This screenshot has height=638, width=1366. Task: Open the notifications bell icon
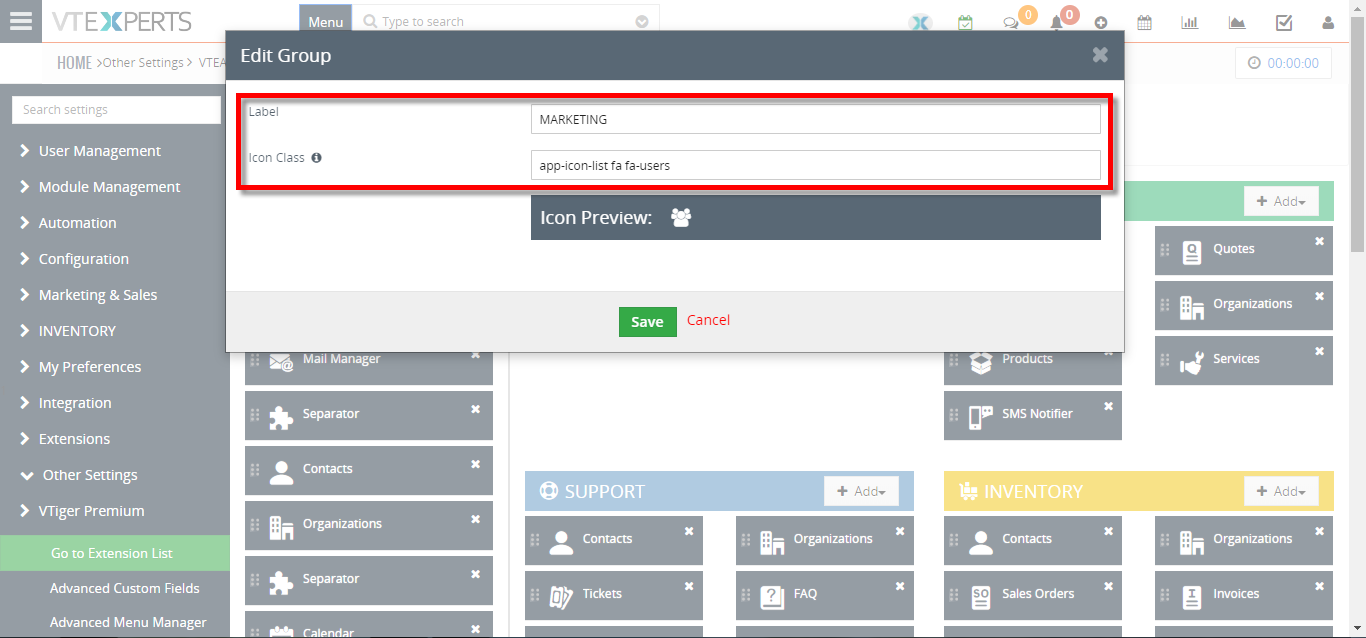point(1056,23)
